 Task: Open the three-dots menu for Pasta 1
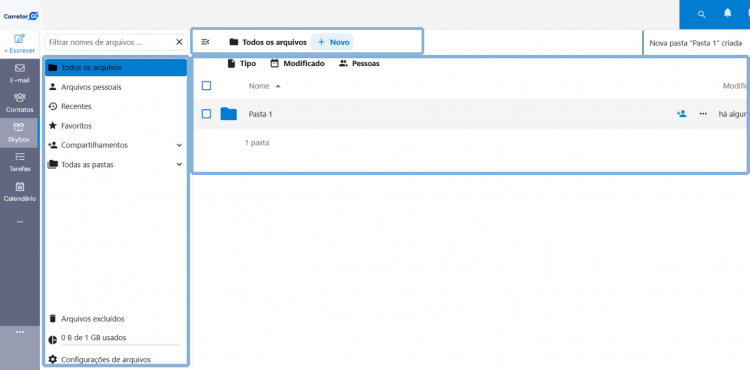click(x=703, y=114)
